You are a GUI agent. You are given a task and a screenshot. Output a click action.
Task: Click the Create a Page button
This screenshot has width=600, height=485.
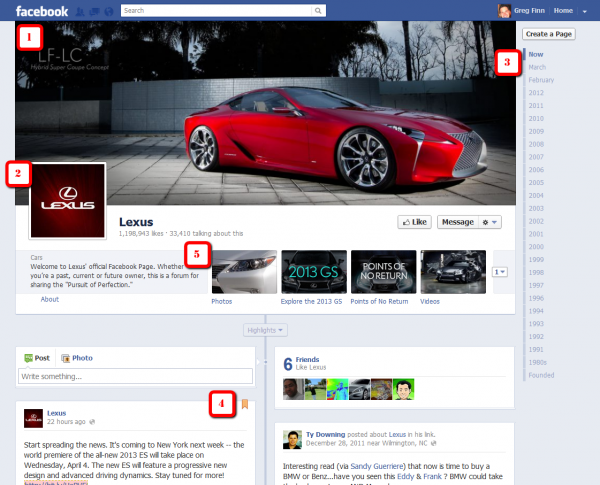point(549,34)
